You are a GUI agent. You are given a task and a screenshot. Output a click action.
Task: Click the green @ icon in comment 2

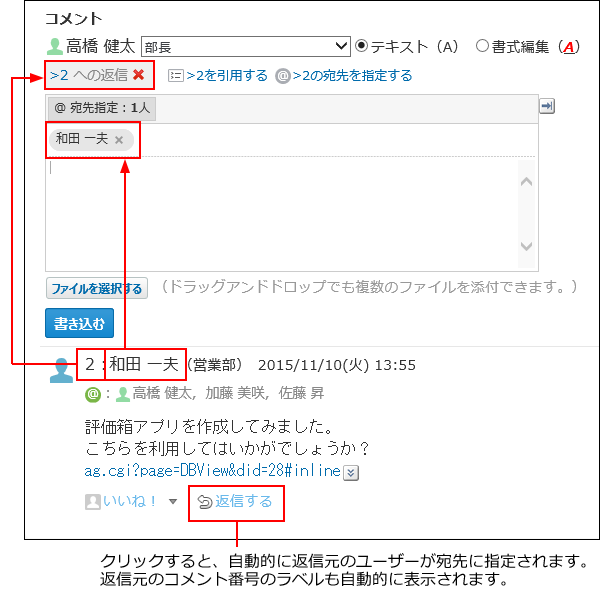tap(93, 394)
